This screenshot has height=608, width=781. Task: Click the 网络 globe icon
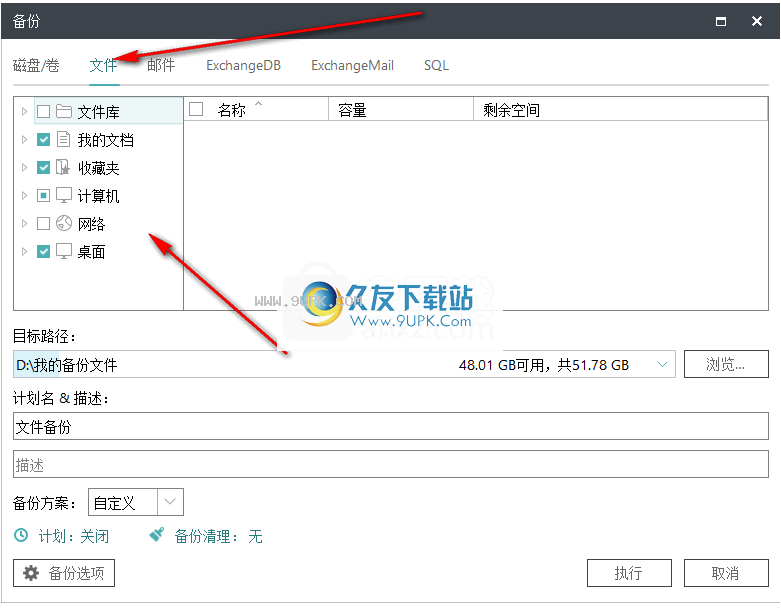[x=64, y=223]
